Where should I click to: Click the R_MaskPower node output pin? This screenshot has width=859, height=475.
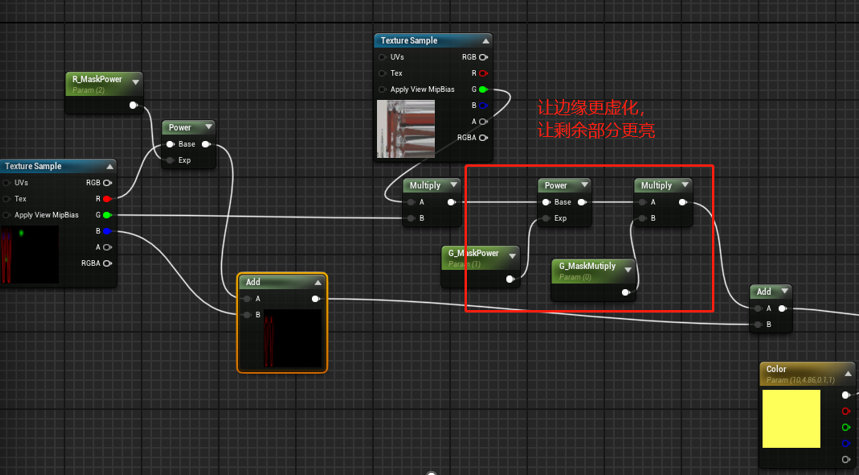(x=134, y=104)
